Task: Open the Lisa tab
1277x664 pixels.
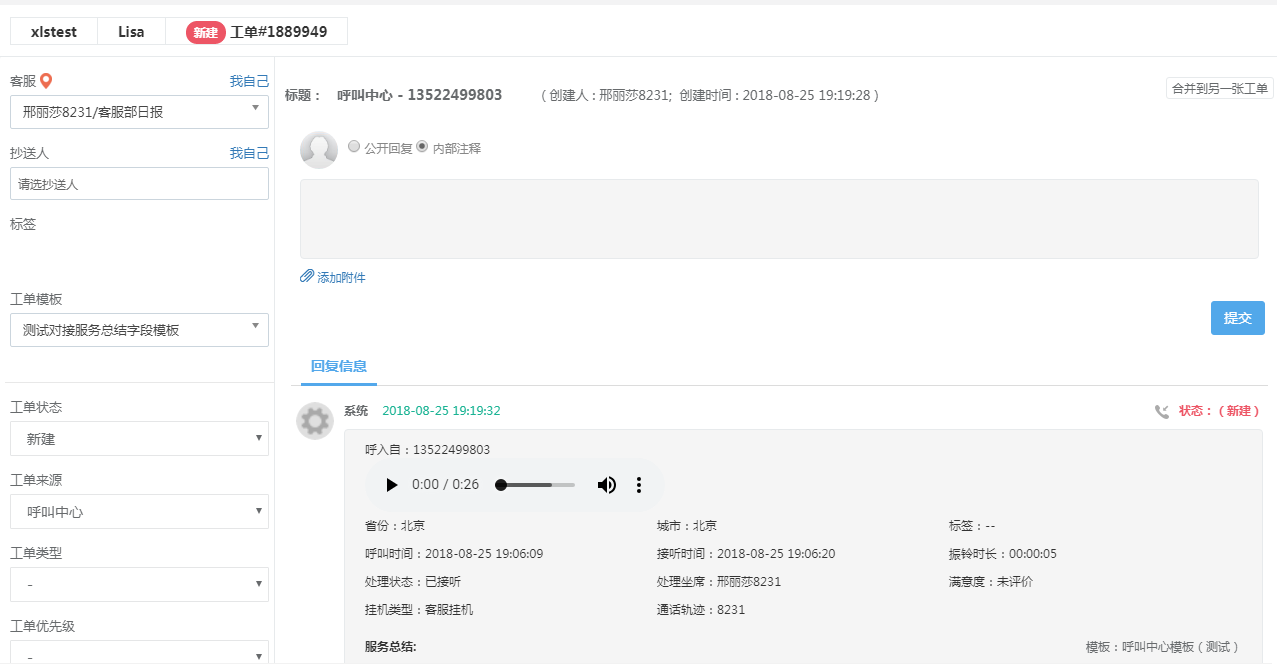Action: pos(131,31)
